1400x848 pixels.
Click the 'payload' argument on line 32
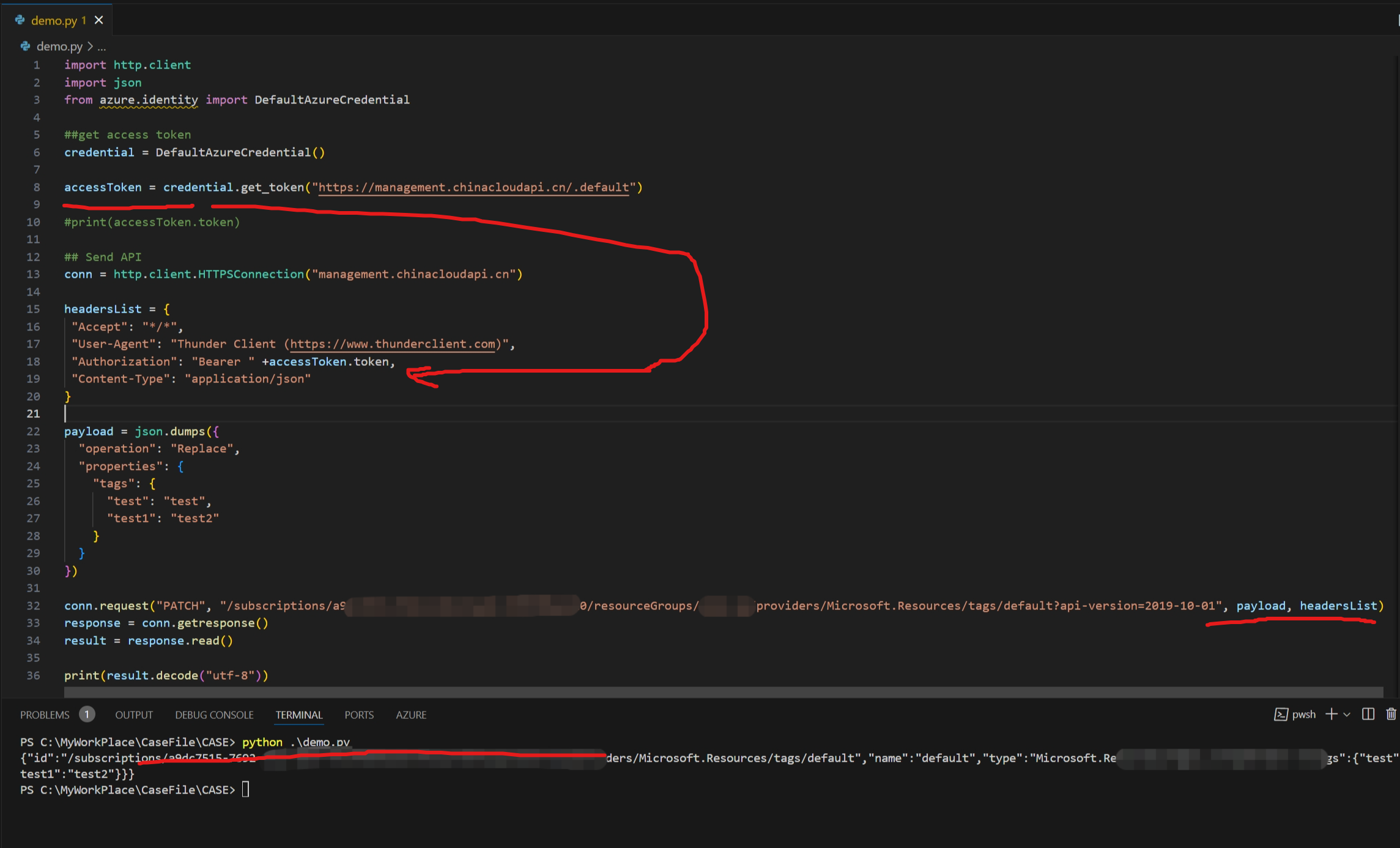point(1261,606)
